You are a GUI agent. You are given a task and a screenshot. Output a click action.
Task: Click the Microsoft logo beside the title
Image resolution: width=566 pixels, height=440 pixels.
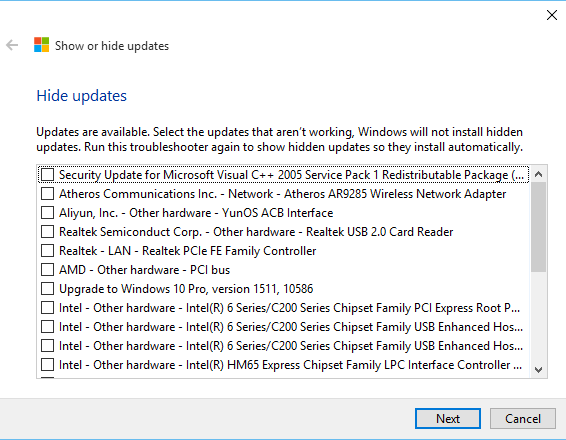(42, 45)
